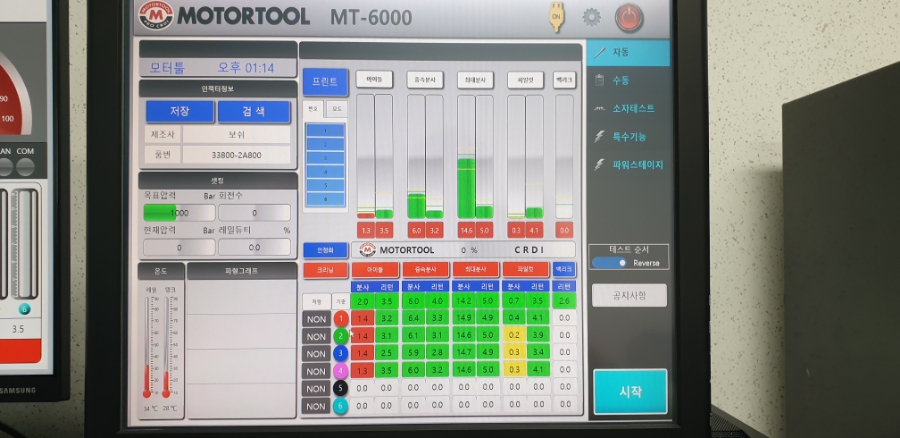Click the NON button for injector 4
This screenshot has height=438, width=900.
[316, 371]
